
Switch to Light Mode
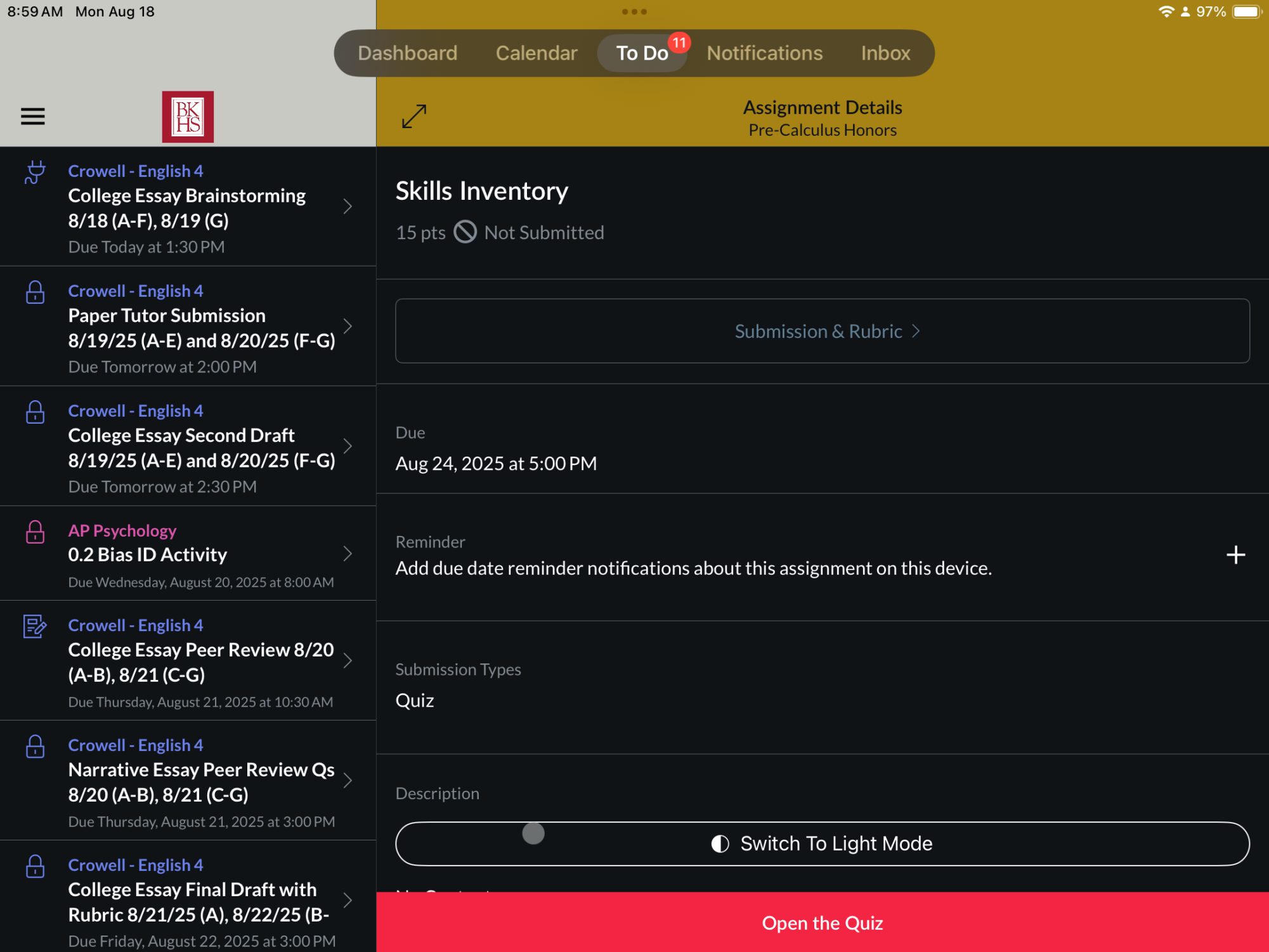pyautogui.click(x=823, y=844)
